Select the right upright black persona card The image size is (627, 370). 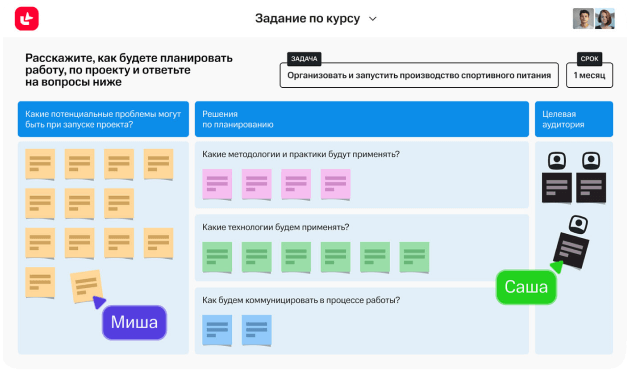point(591,188)
